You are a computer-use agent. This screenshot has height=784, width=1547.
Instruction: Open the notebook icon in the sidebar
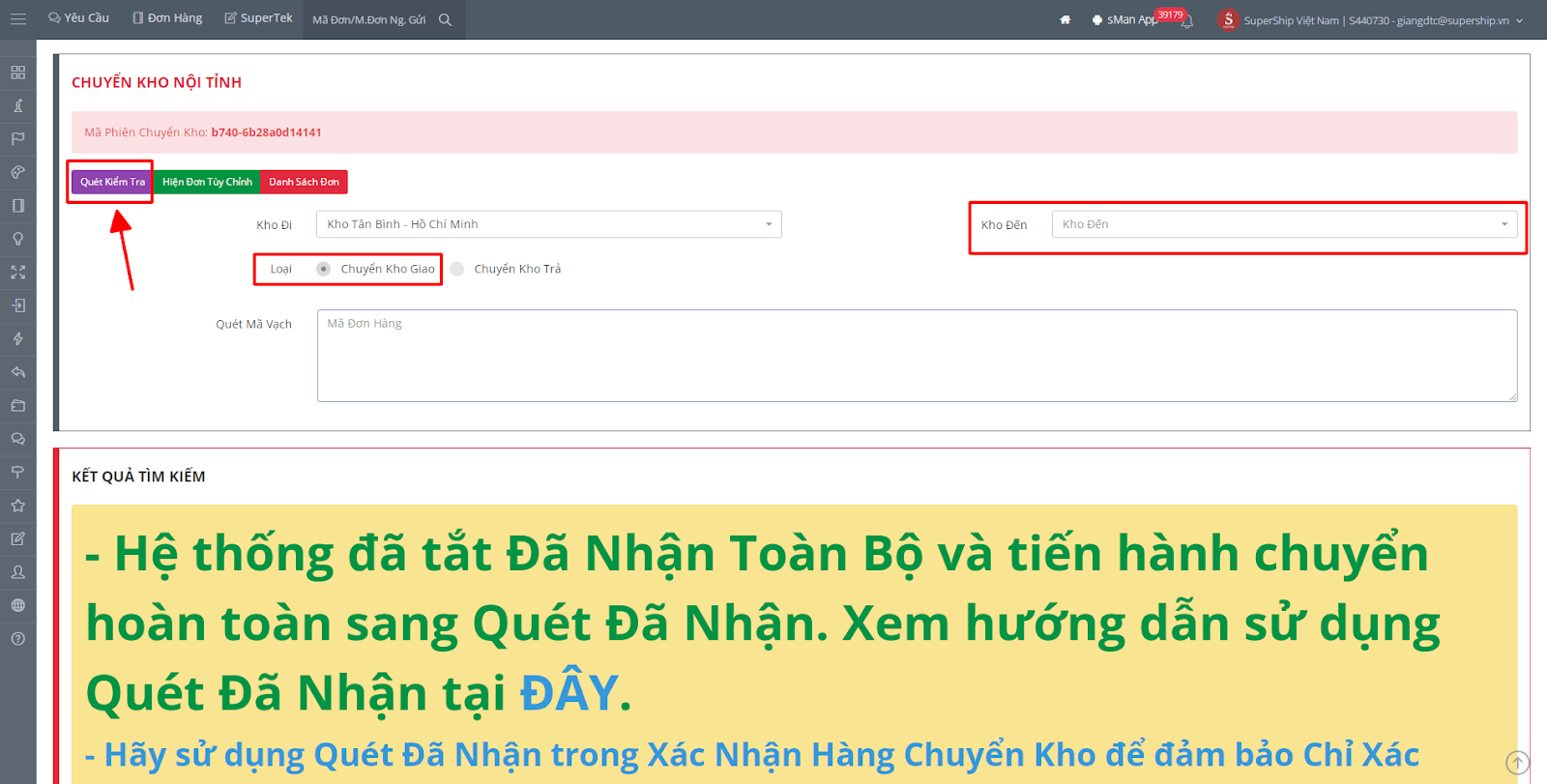coord(17,206)
